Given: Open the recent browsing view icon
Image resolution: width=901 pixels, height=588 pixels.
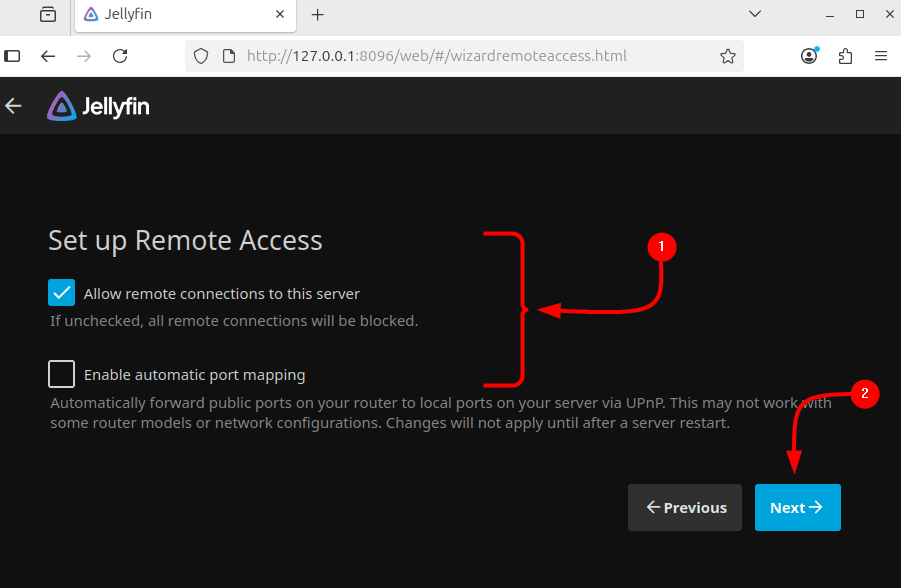Looking at the screenshot, I should tap(48, 14).
